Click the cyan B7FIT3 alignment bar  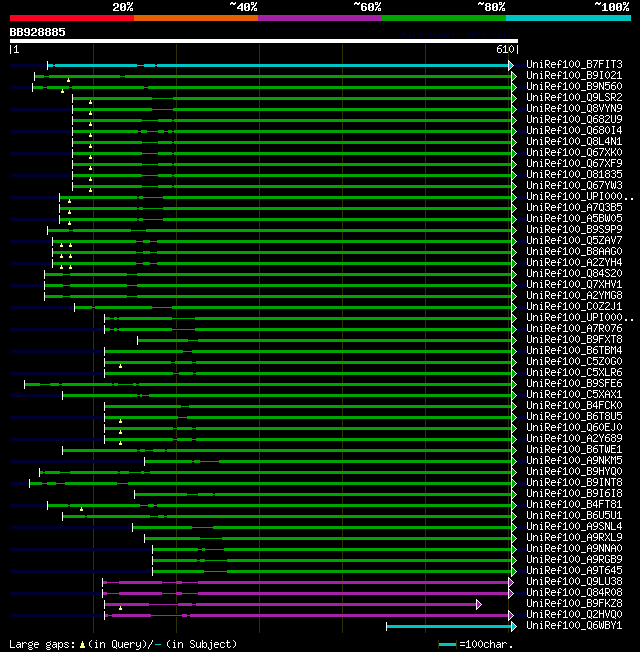282,66
